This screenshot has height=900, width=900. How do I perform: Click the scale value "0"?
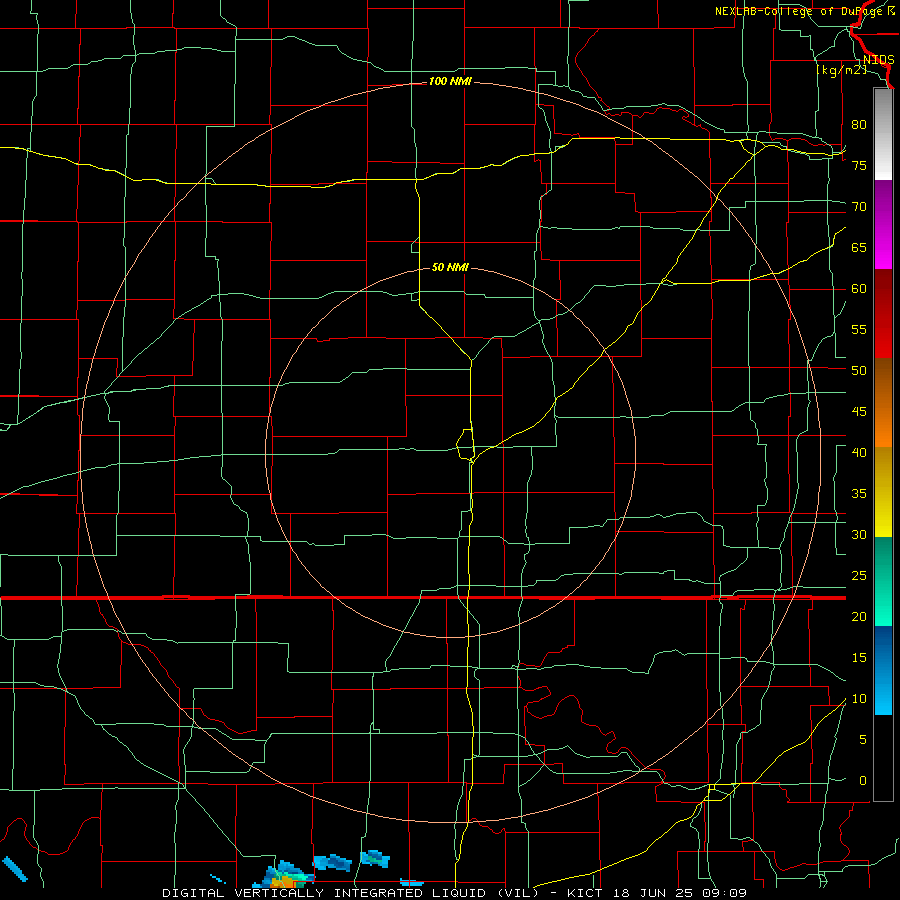pyautogui.click(x=863, y=781)
